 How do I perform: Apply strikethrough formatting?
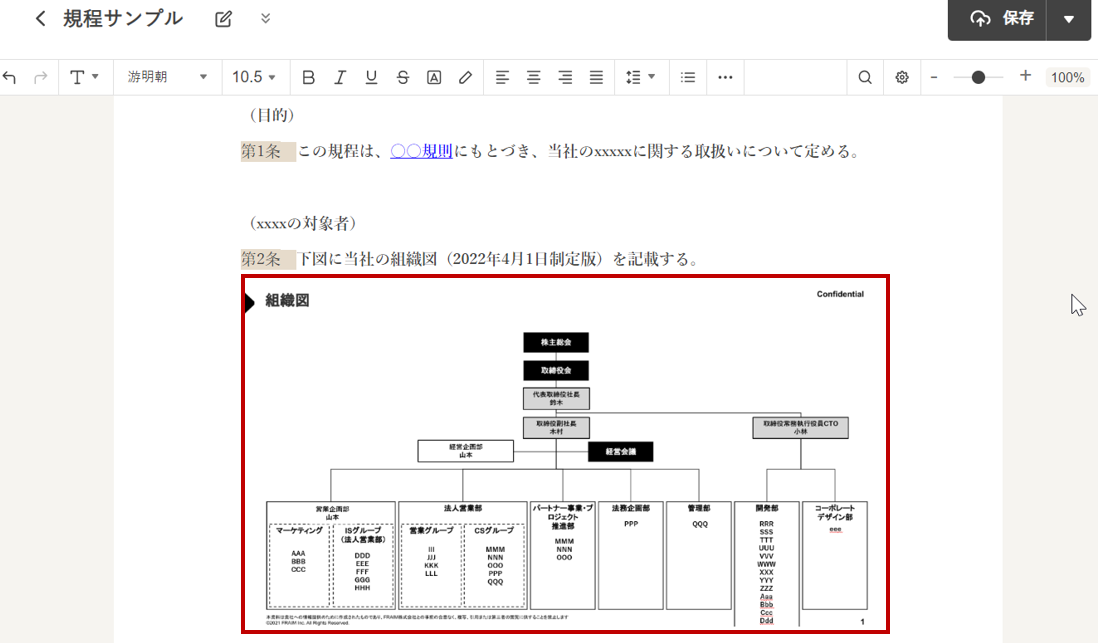click(402, 77)
